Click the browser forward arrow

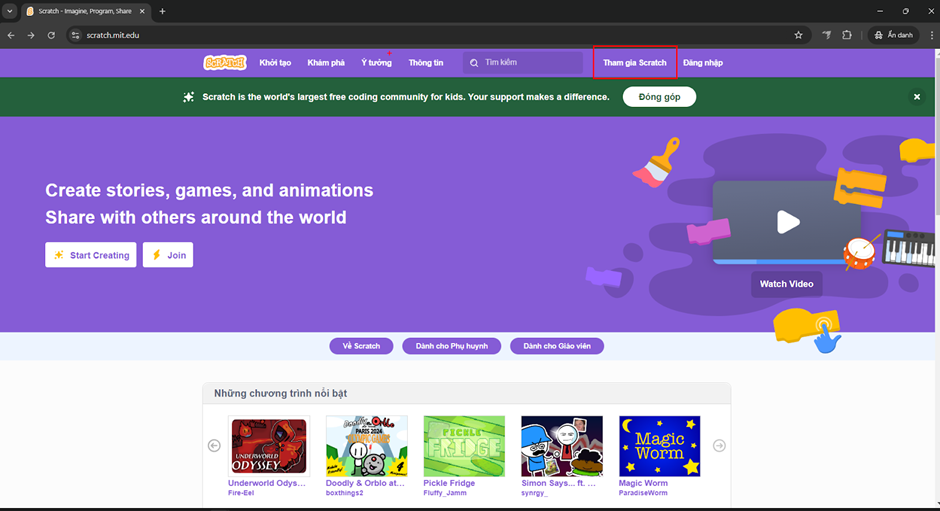pos(31,35)
